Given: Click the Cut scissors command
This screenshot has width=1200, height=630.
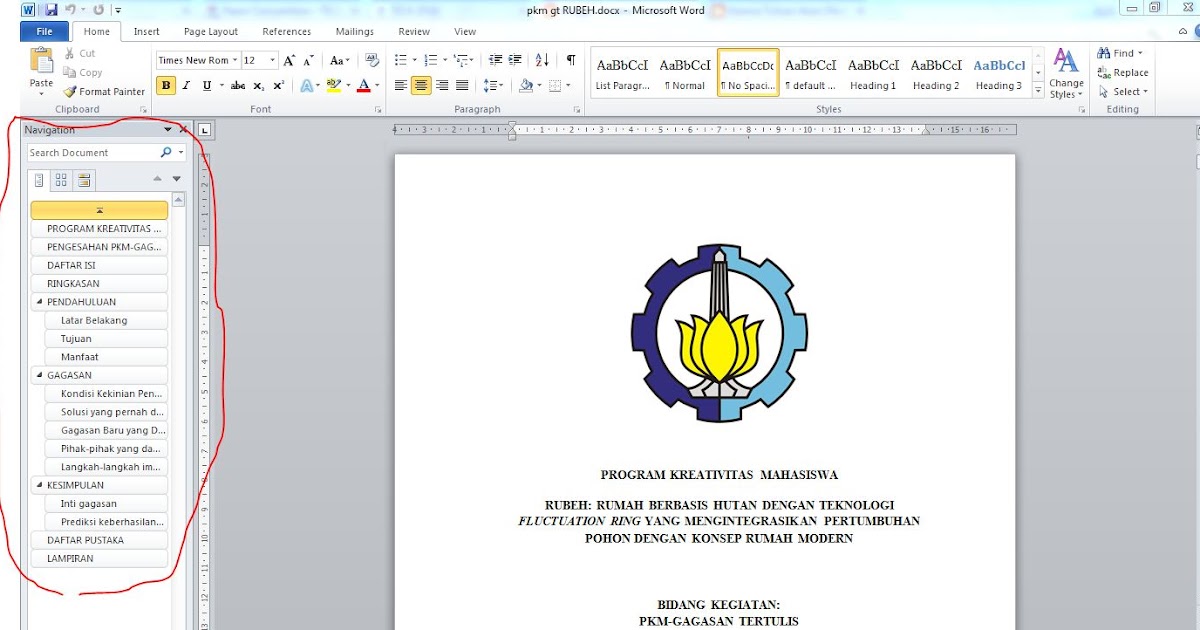Looking at the screenshot, I should [x=79, y=53].
